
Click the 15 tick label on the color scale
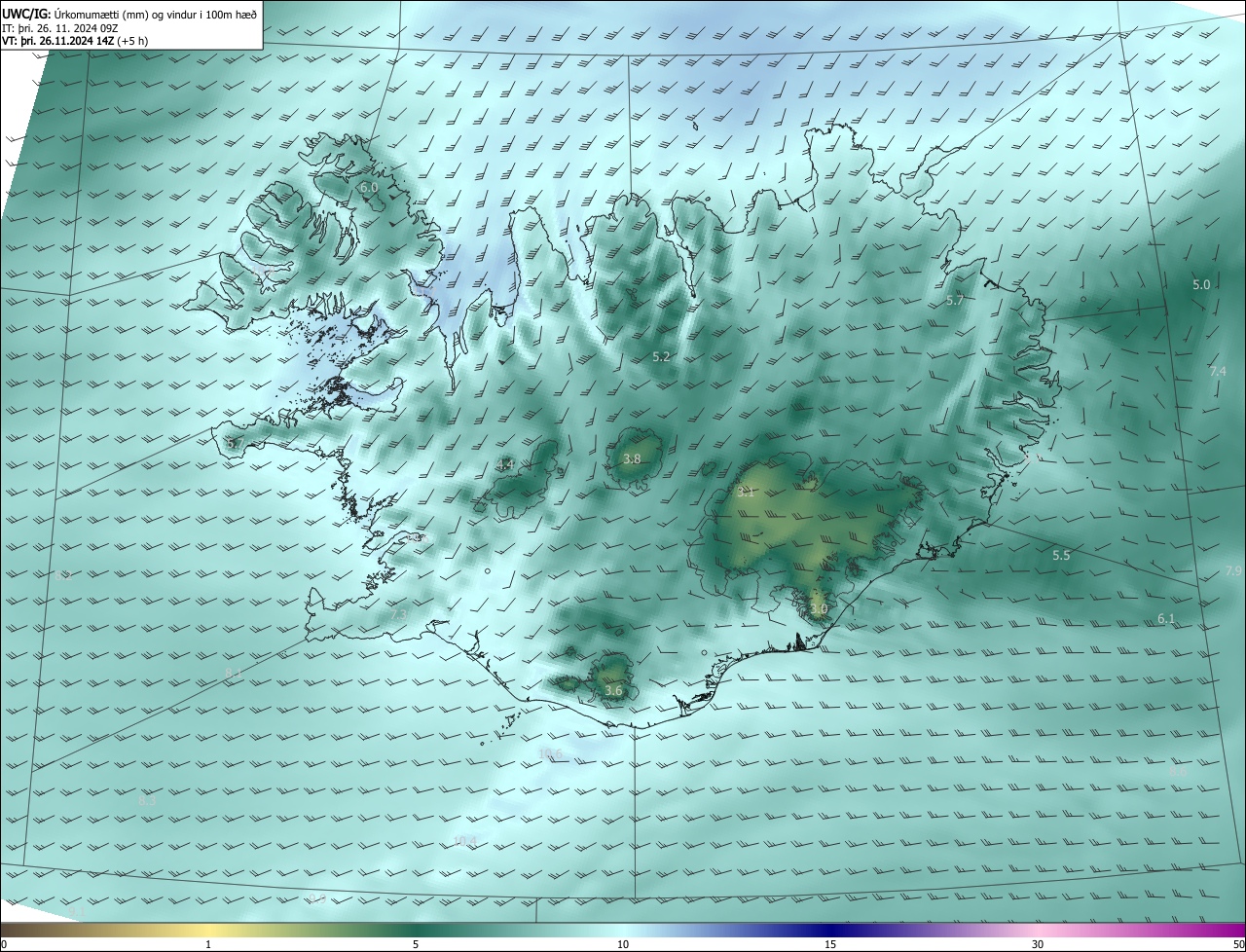tap(830, 944)
